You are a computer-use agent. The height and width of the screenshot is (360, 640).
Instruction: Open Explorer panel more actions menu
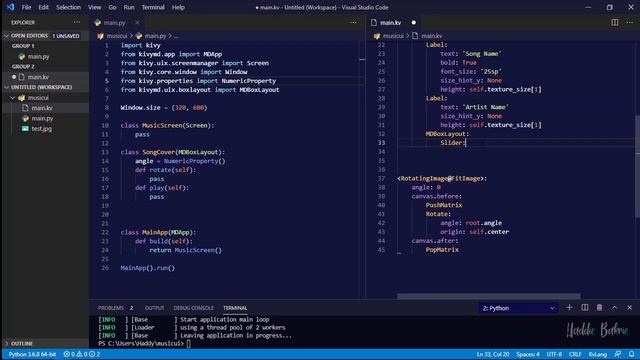click(x=77, y=22)
